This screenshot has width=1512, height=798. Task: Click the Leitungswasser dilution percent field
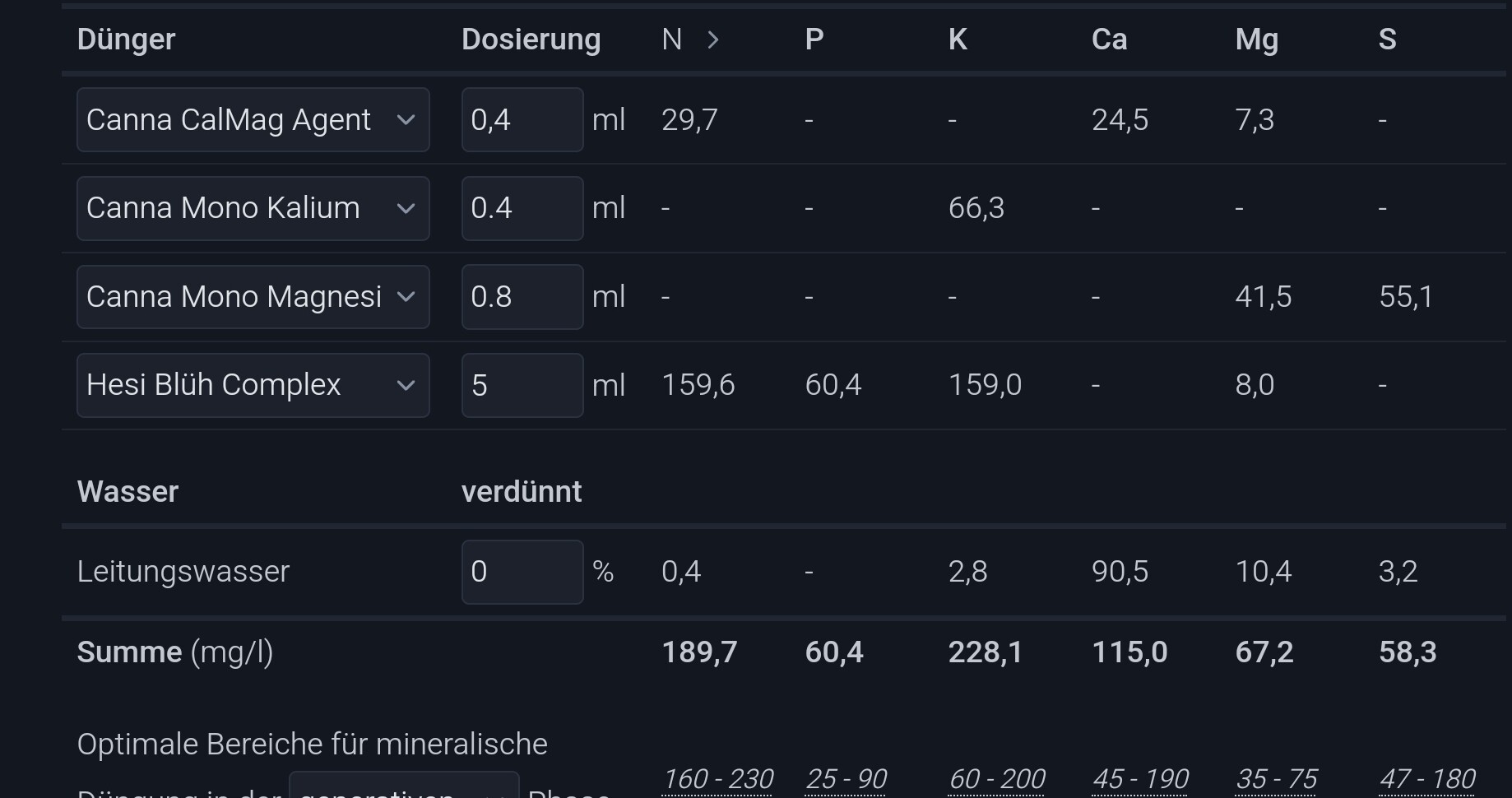pyautogui.click(x=522, y=572)
